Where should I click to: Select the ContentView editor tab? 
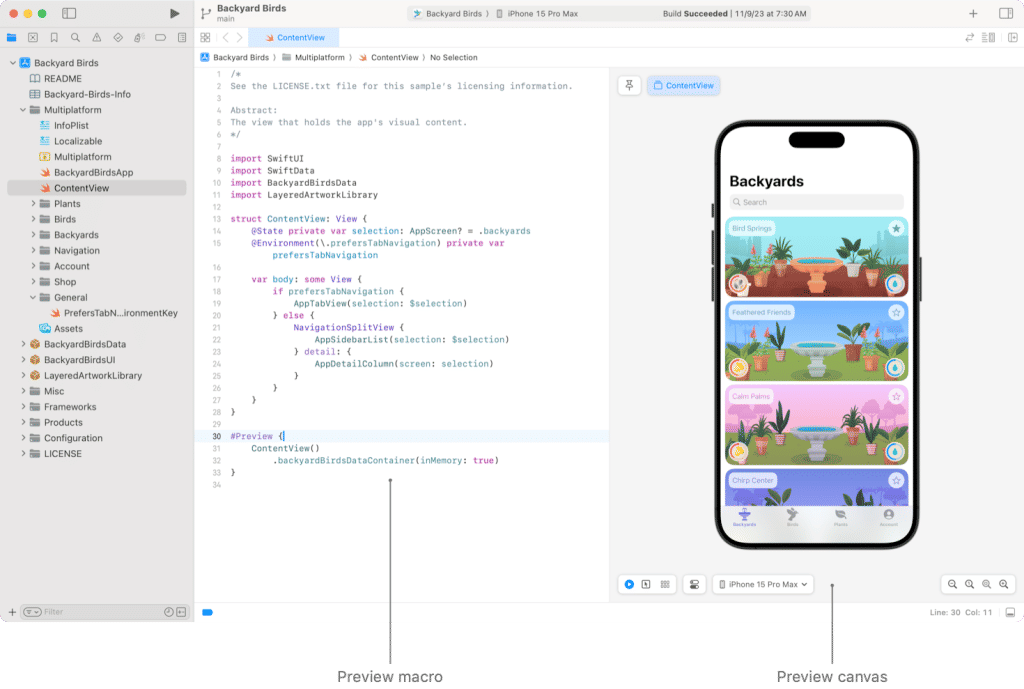pyautogui.click(x=295, y=37)
